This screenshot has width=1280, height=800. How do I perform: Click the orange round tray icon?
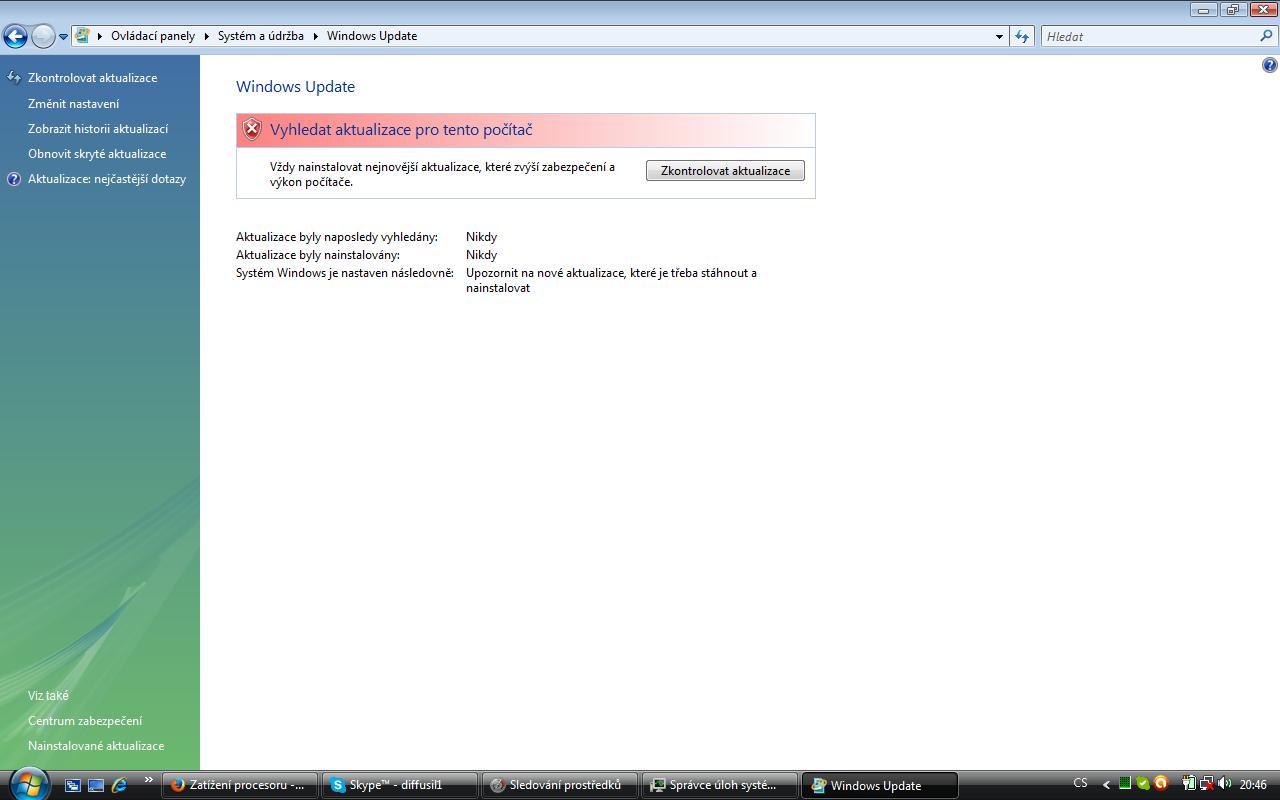point(1161,784)
